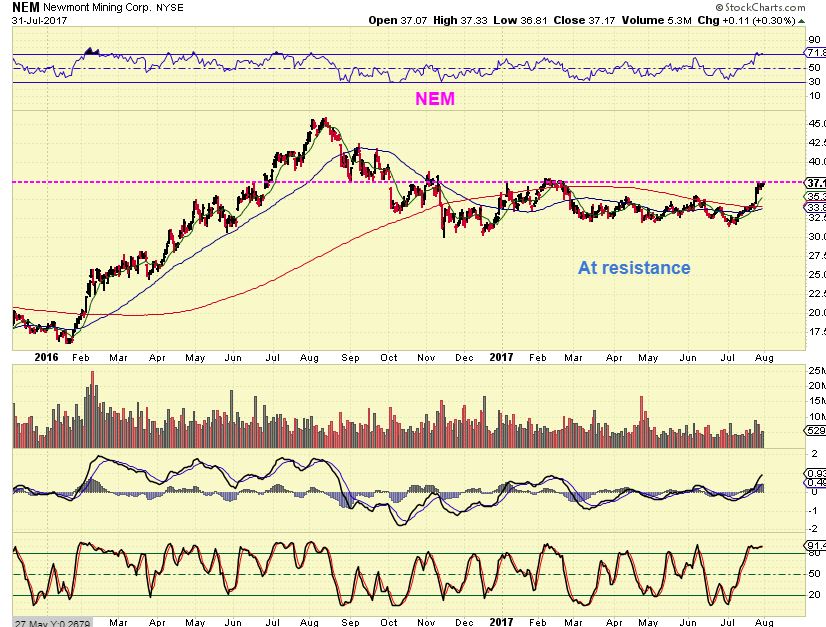Click the pink NEM annotation on chart
The width and height of the screenshot is (826, 627).
click(x=435, y=99)
